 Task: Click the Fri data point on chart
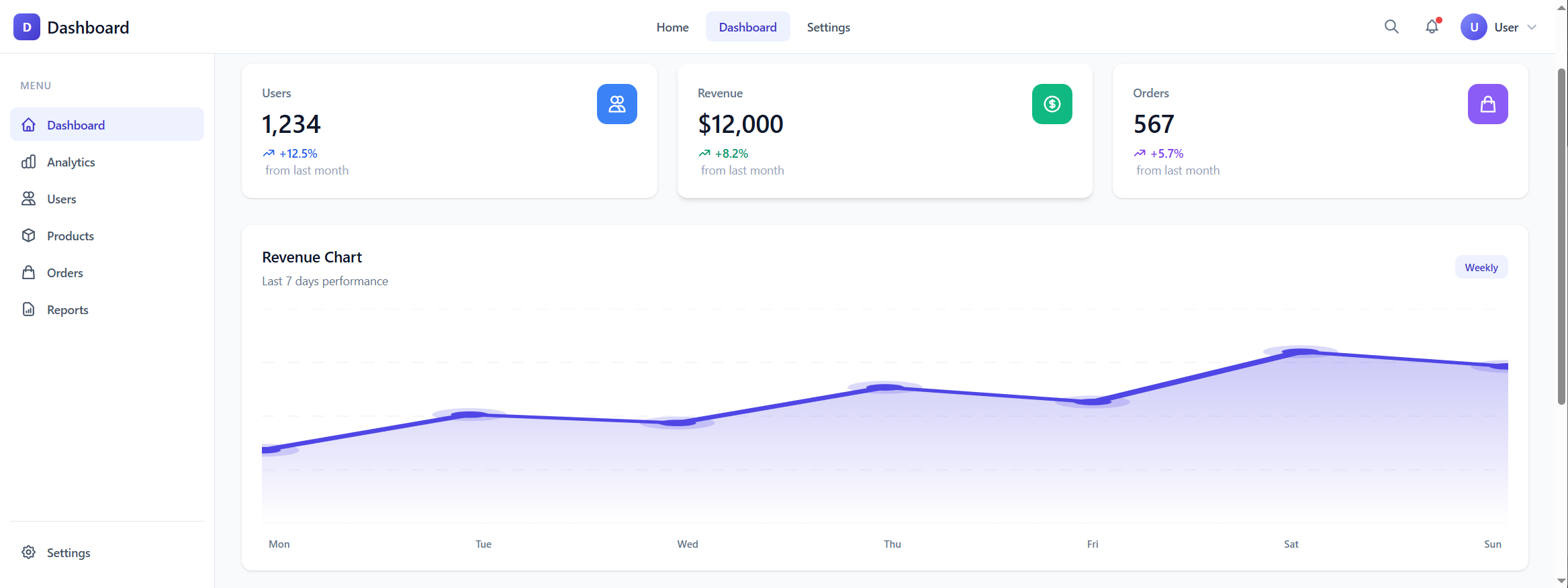coord(1093,401)
